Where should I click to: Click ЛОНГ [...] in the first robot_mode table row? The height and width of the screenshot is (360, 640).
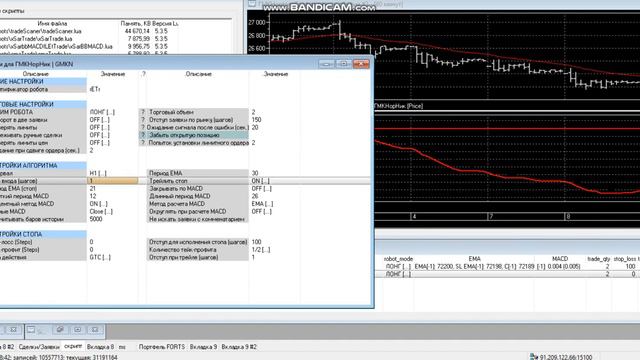point(398,266)
